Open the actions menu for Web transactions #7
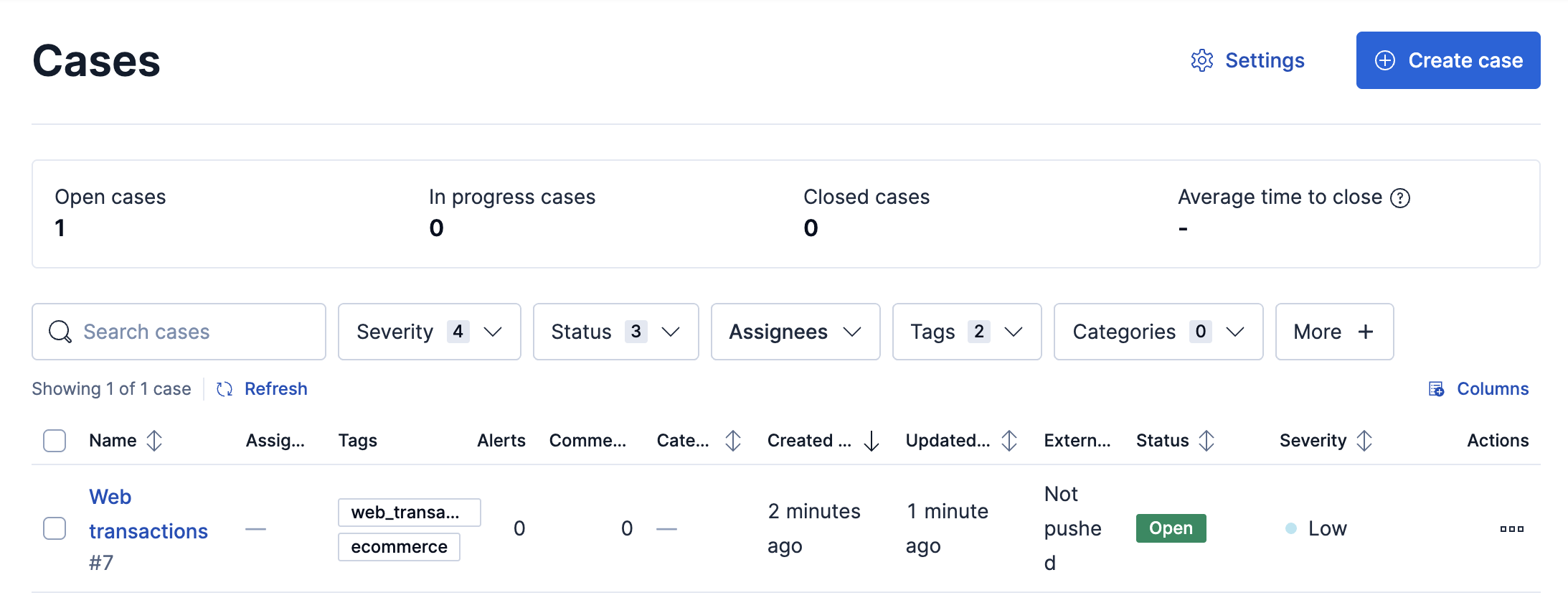Viewport: 1568px width, 603px height. (1512, 528)
